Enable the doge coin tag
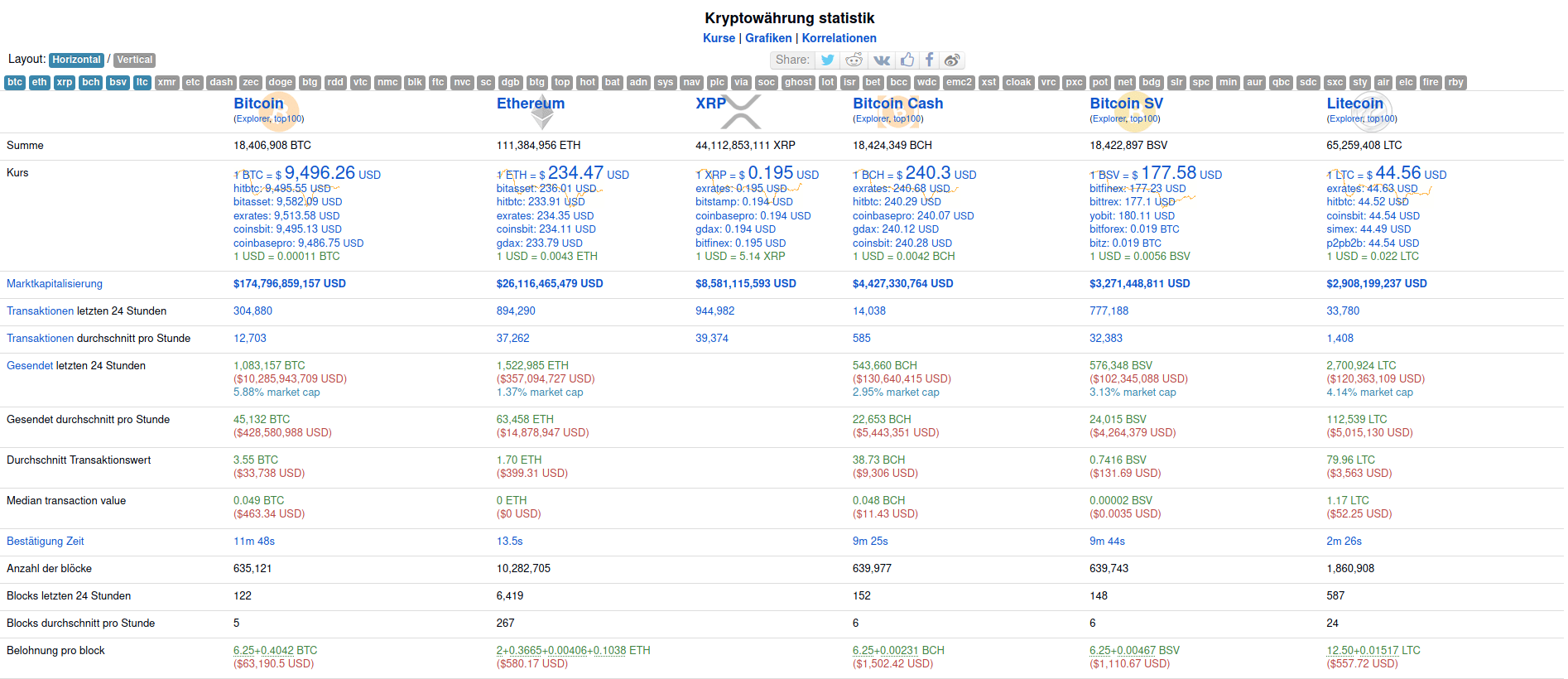 click(x=281, y=83)
